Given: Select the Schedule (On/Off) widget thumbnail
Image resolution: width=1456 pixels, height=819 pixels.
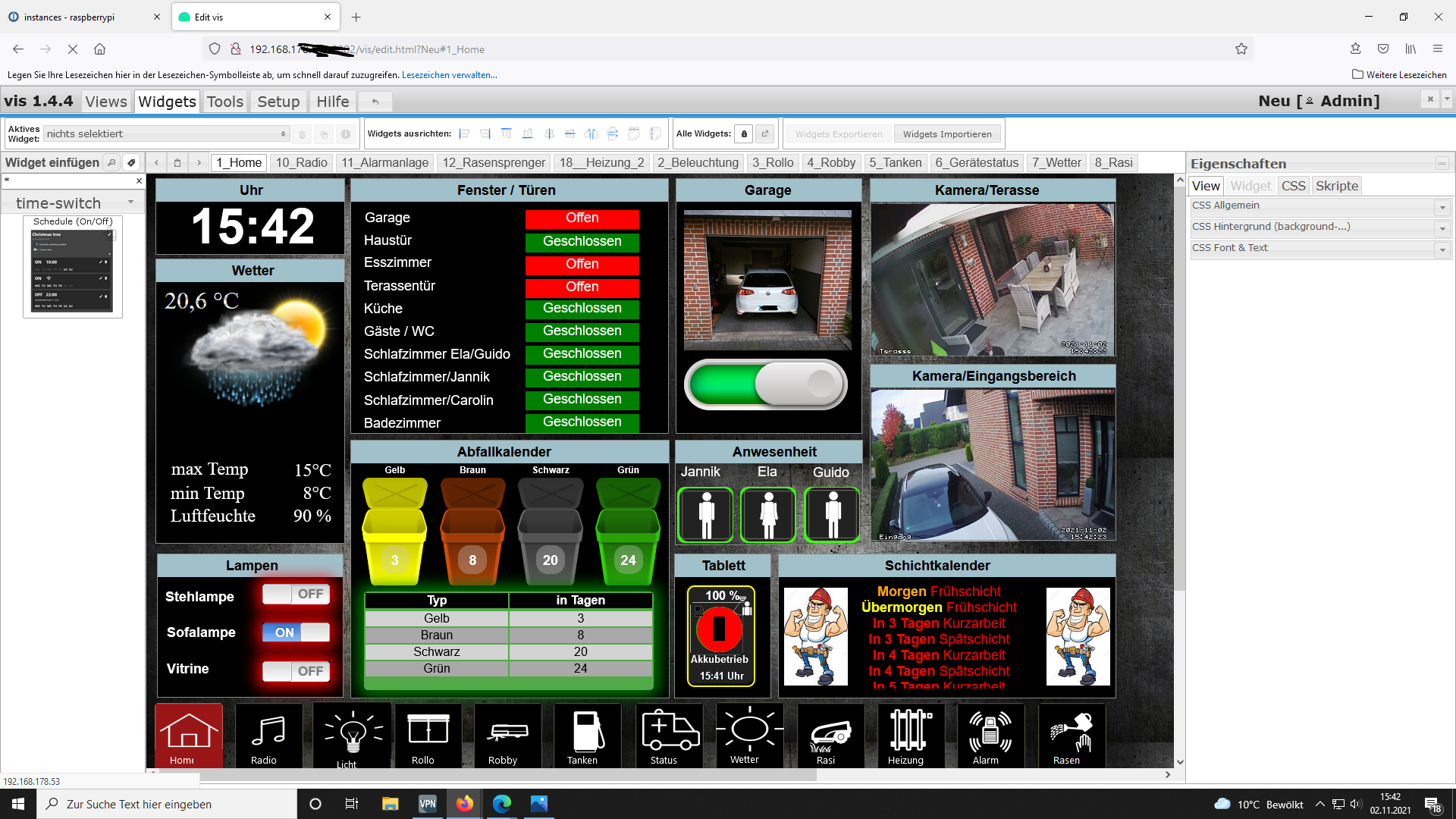Looking at the screenshot, I should click(72, 271).
